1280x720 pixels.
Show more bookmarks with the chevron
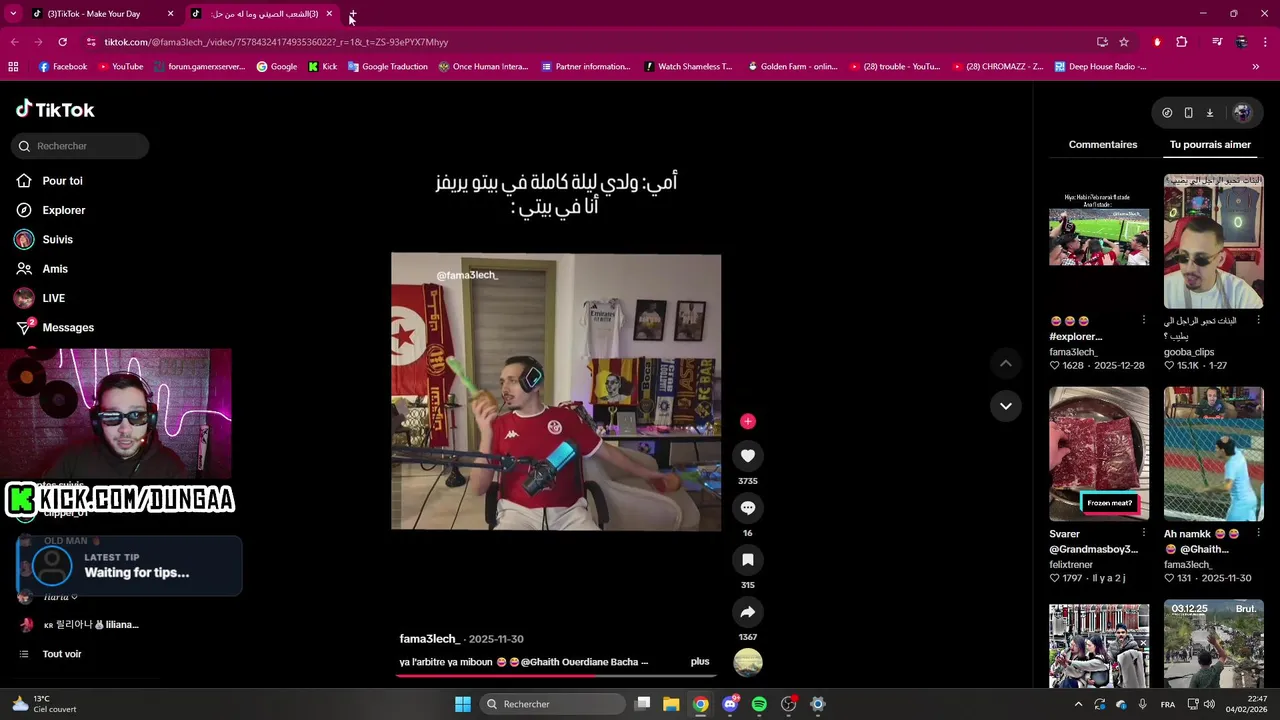1256,67
